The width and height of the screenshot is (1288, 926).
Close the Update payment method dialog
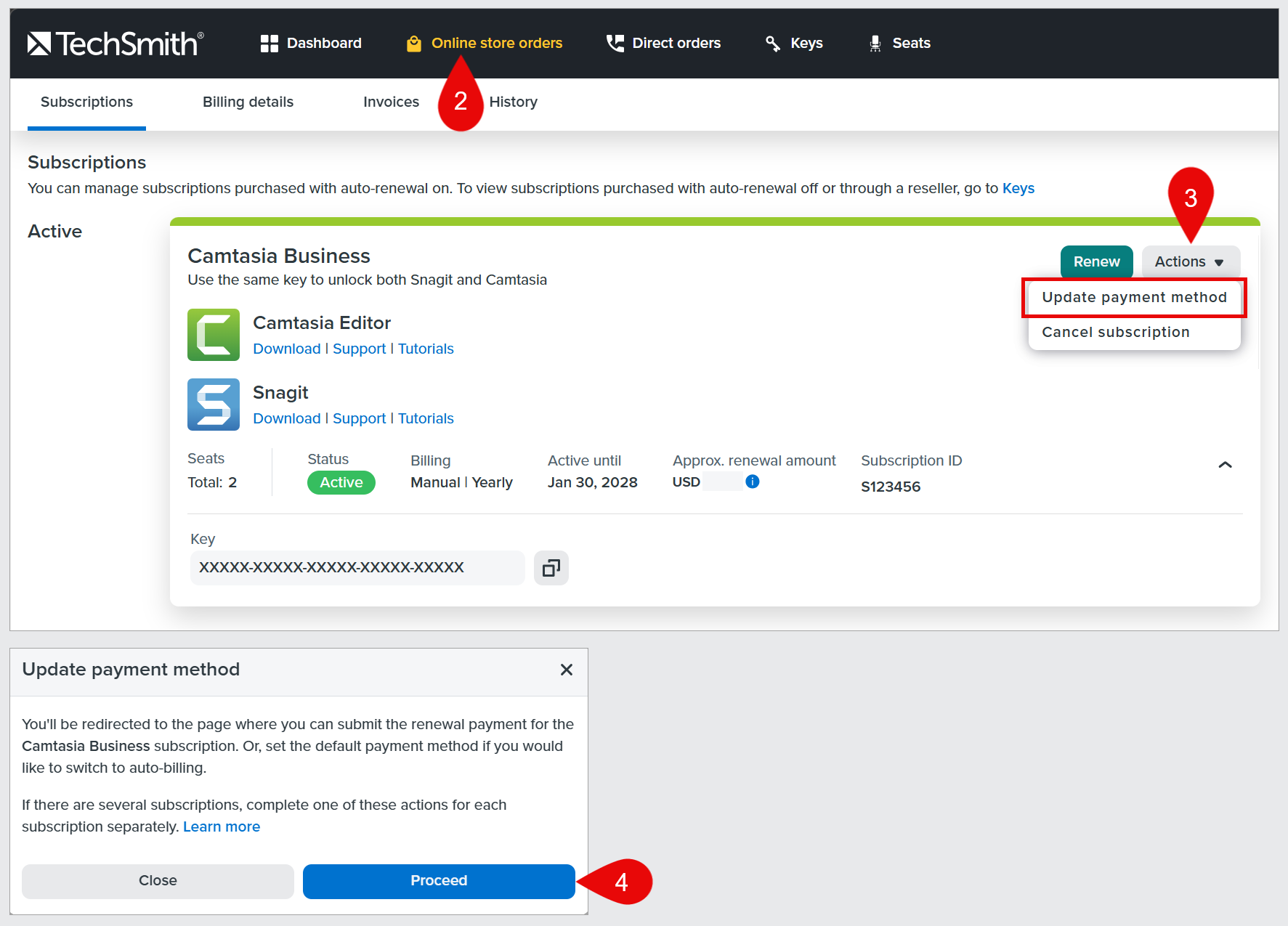click(567, 670)
